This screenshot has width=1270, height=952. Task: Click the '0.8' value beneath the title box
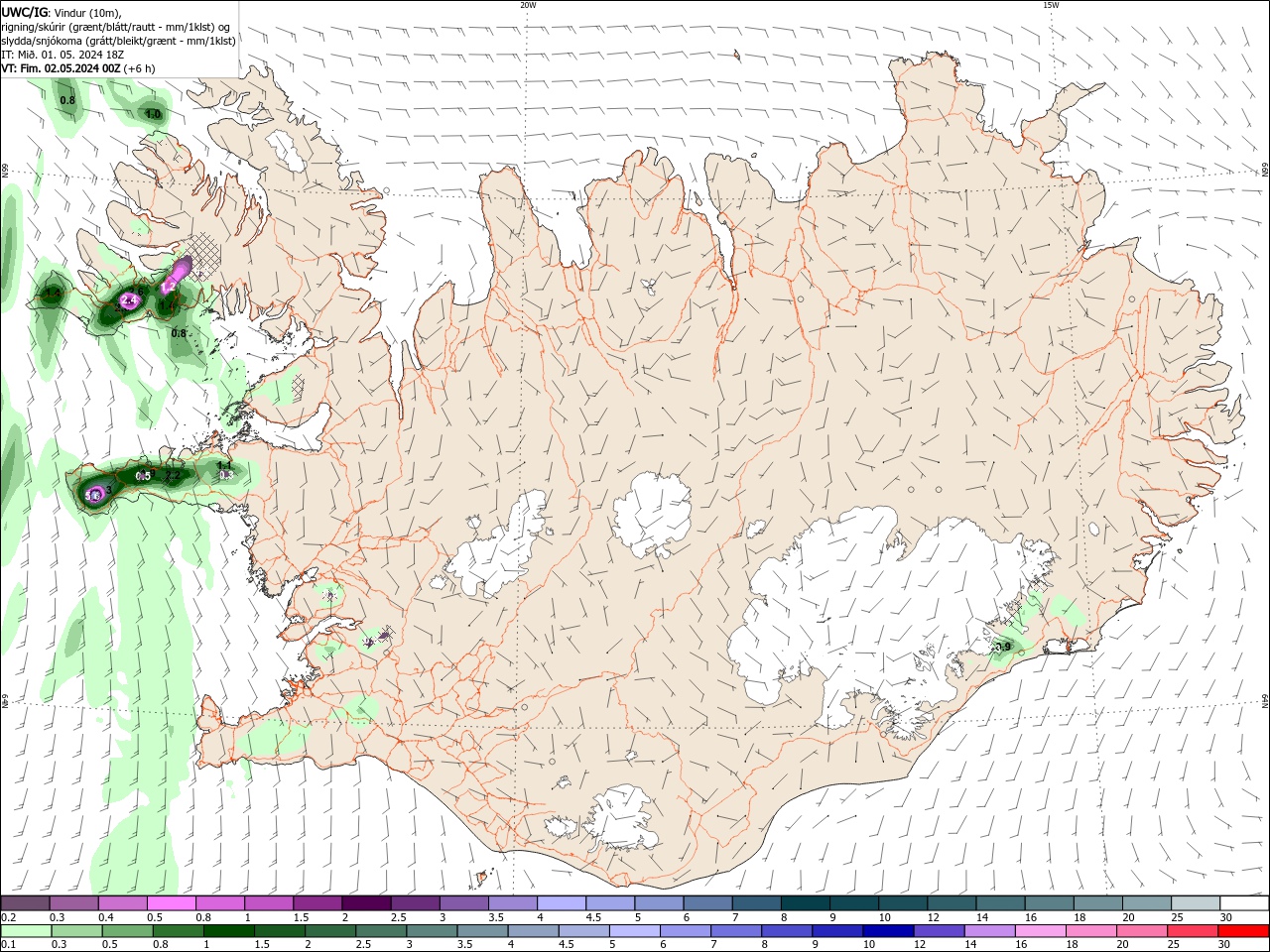point(67,100)
